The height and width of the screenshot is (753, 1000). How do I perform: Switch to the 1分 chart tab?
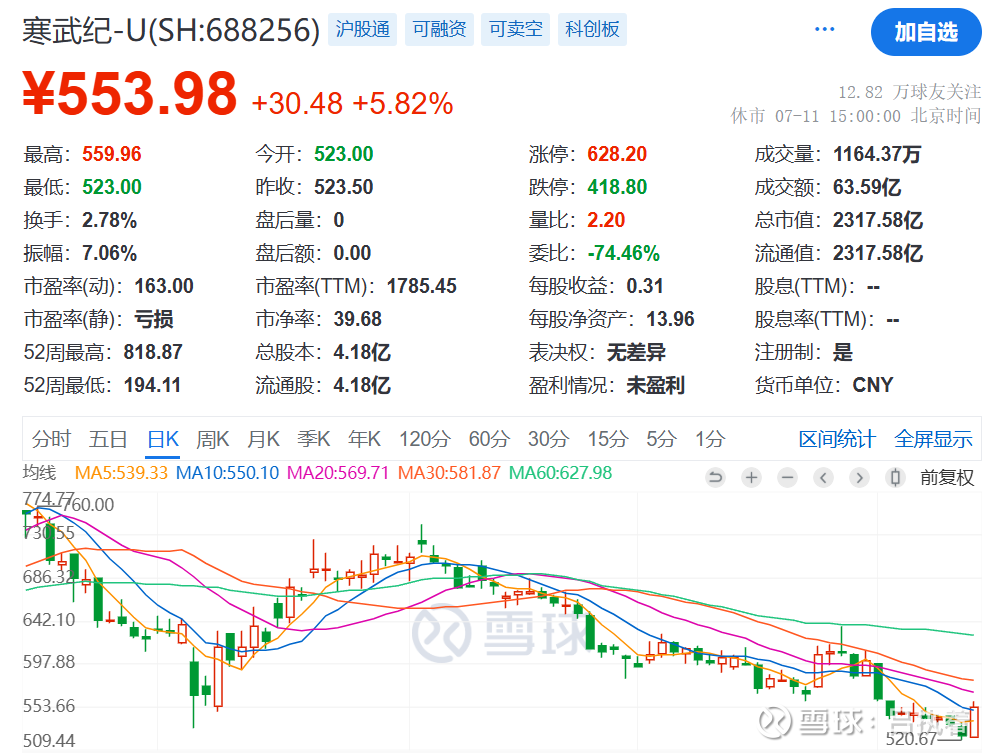tap(710, 439)
